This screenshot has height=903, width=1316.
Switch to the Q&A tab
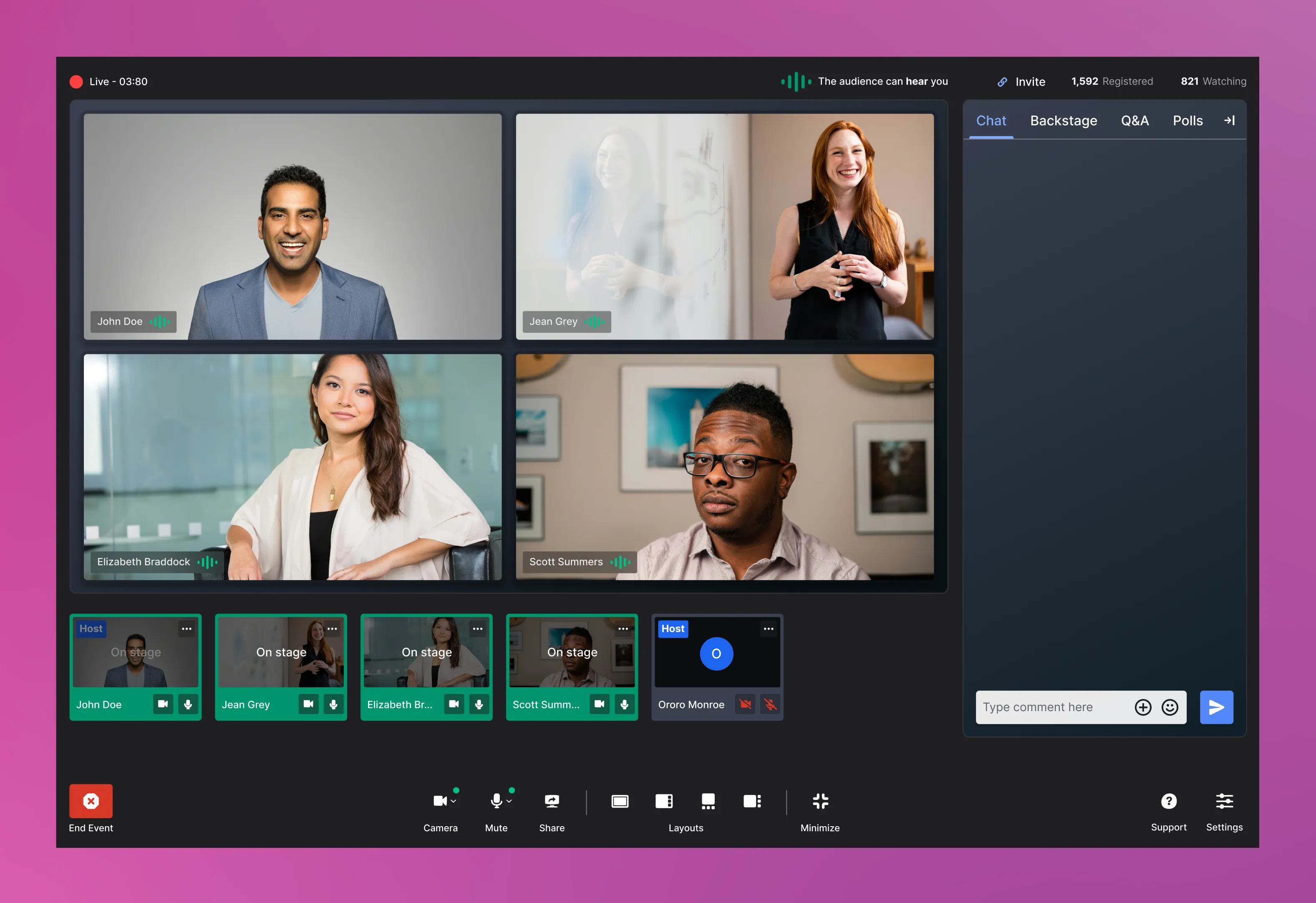(x=1135, y=121)
